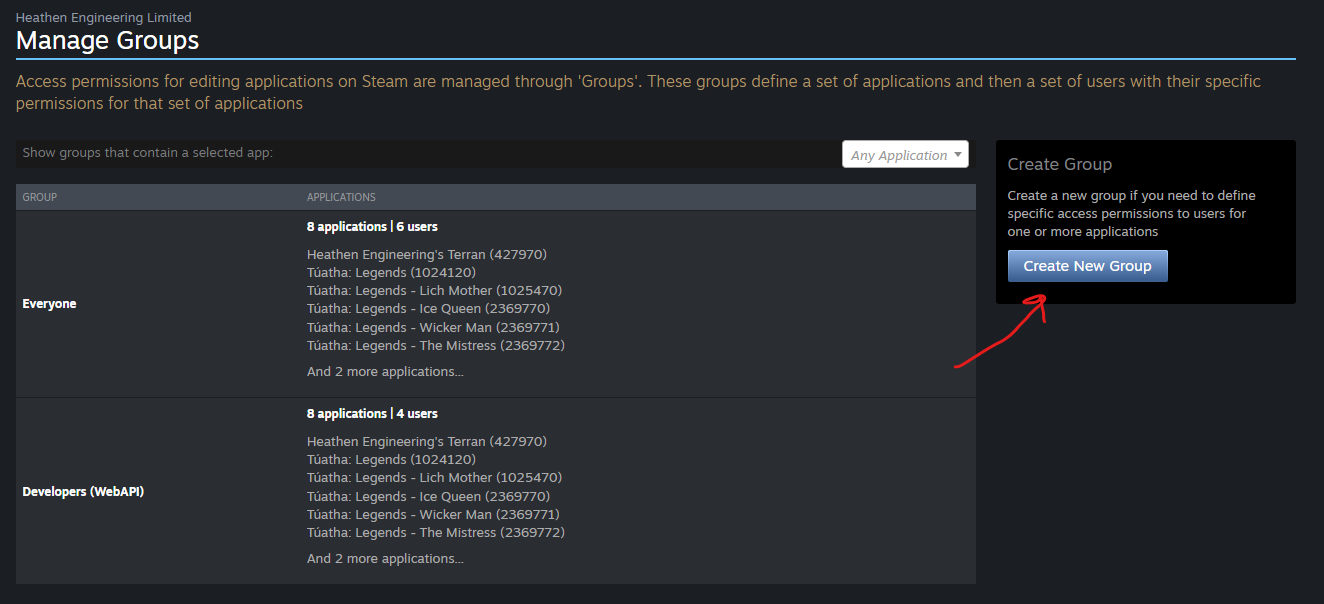Click Wicker Man (2369771) under Everyone group
This screenshot has height=604, width=1324.
pos(433,327)
